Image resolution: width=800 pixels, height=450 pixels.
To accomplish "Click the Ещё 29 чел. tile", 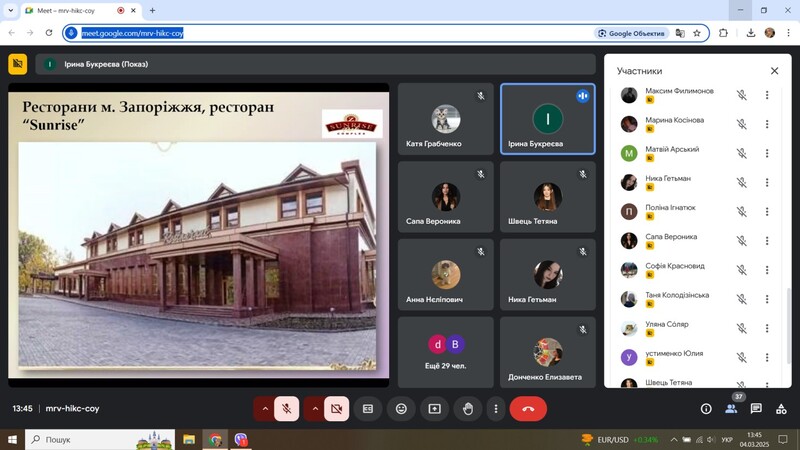I will (x=445, y=352).
